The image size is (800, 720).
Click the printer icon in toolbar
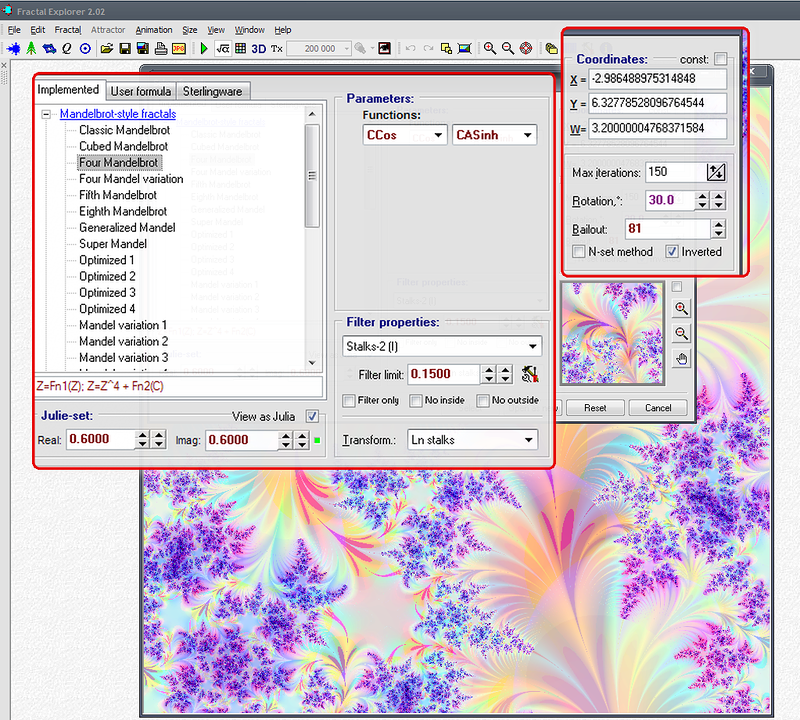(160, 48)
